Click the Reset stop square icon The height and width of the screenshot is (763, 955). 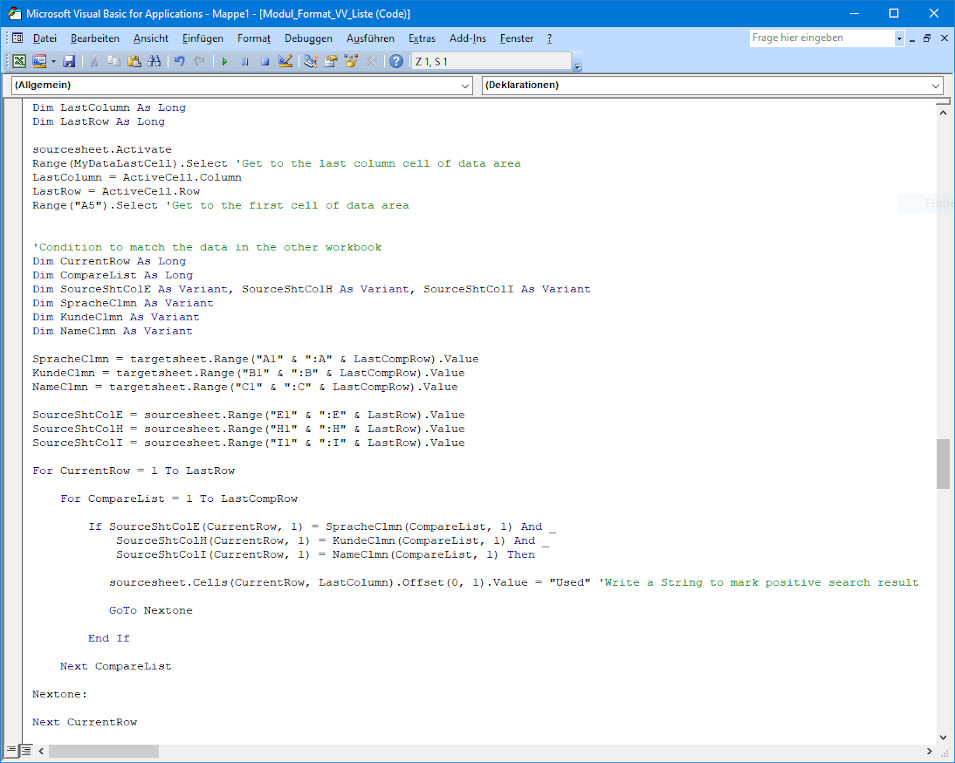[x=265, y=61]
